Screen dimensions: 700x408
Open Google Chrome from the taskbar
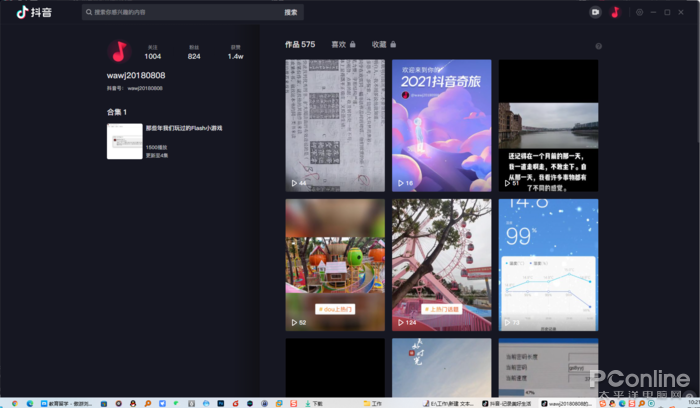coord(15,403)
